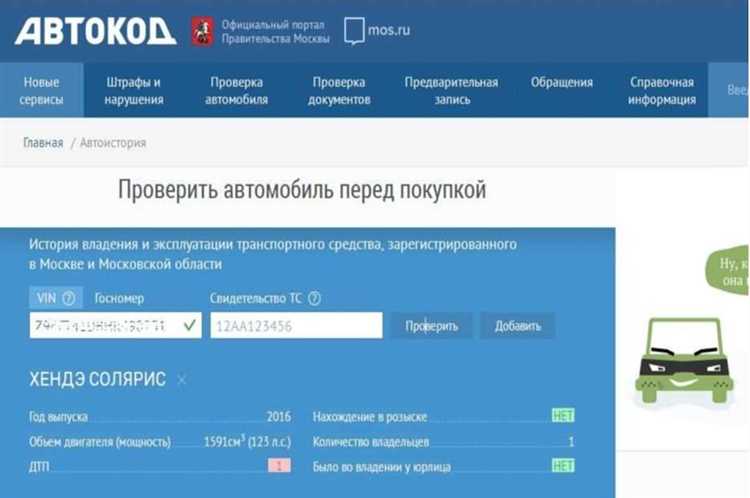Click the Свидетельство ТС help question icon
The image size is (750, 498).
[x=314, y=299]
